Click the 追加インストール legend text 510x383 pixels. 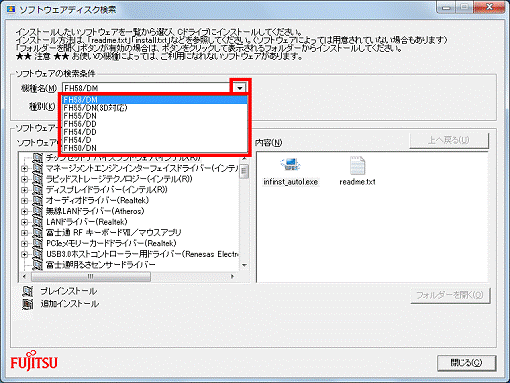(x=70, y=304)
